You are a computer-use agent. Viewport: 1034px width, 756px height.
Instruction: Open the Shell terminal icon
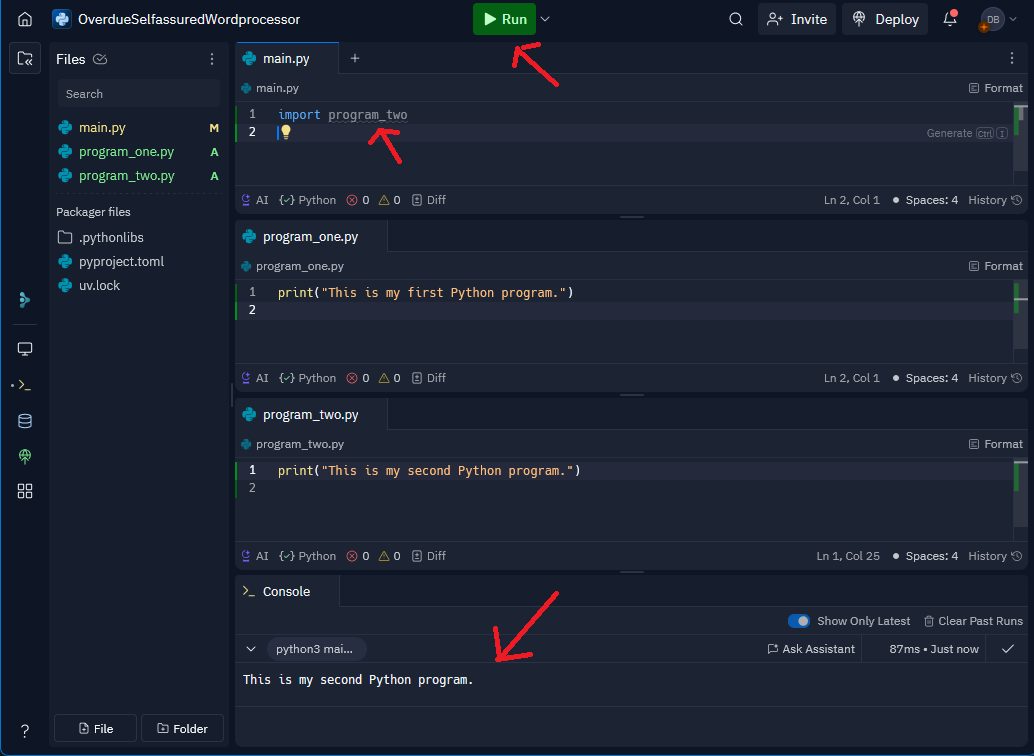[x=24, y=385]
